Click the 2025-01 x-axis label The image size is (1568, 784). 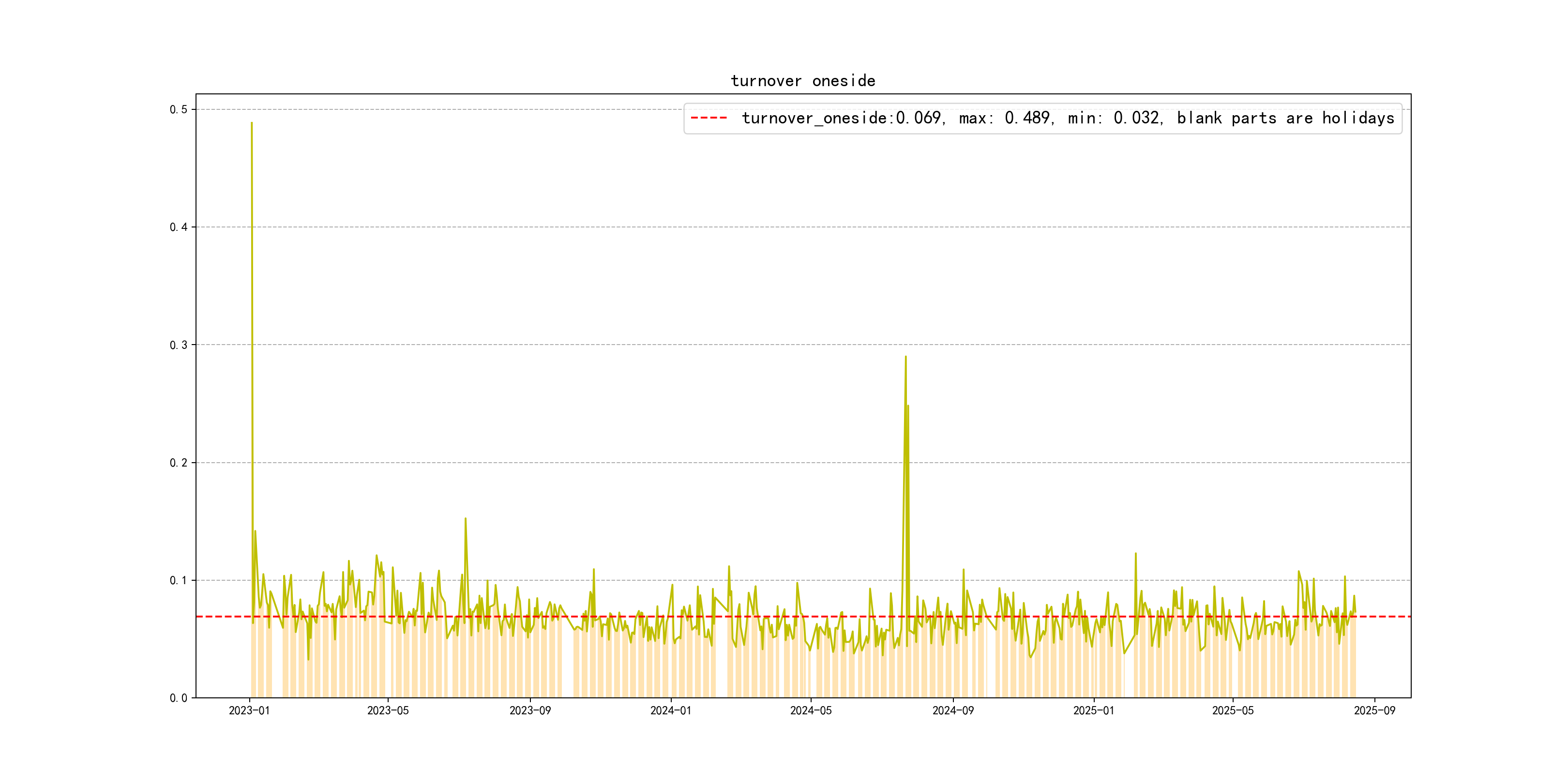[x=1093, y=710]
